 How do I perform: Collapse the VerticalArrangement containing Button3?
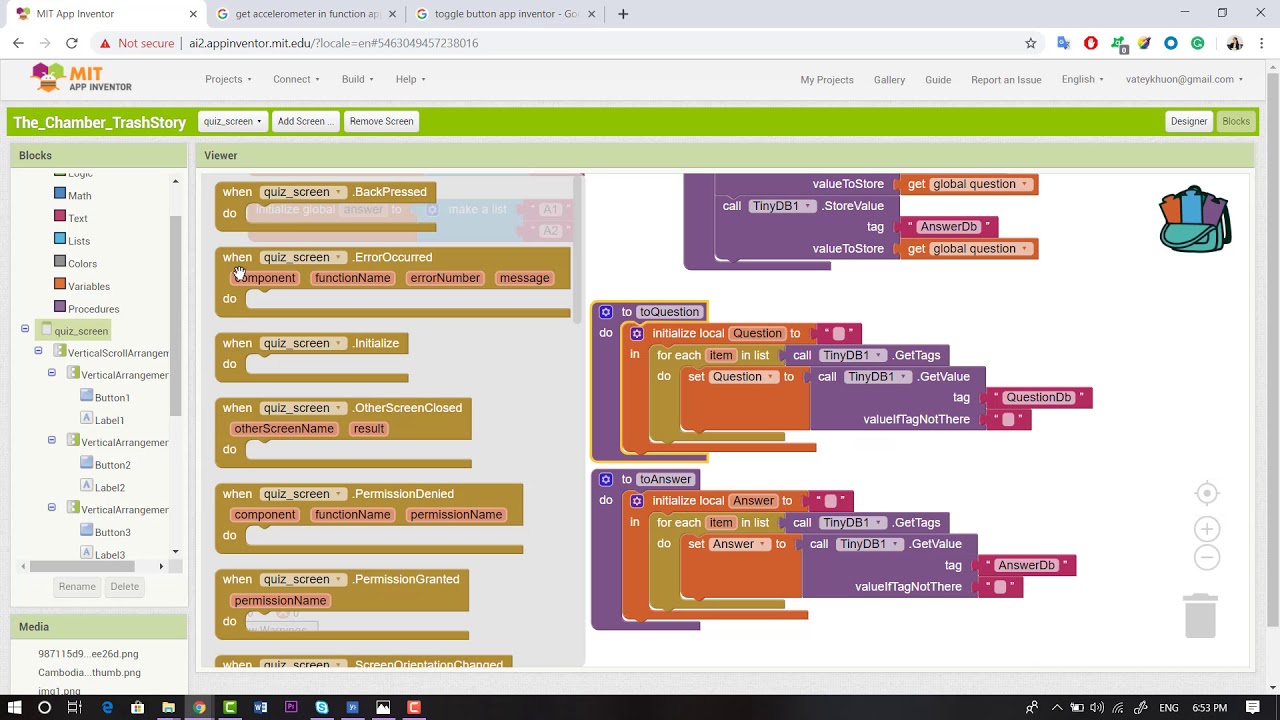[52, 507]
